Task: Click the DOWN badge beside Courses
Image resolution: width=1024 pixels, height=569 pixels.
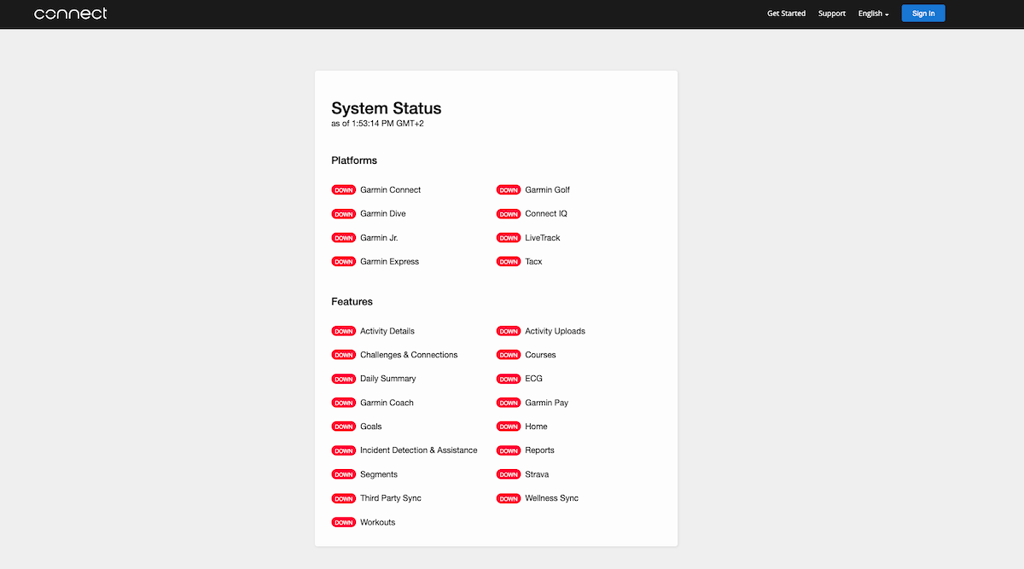Action: click(x=508, y=355)
